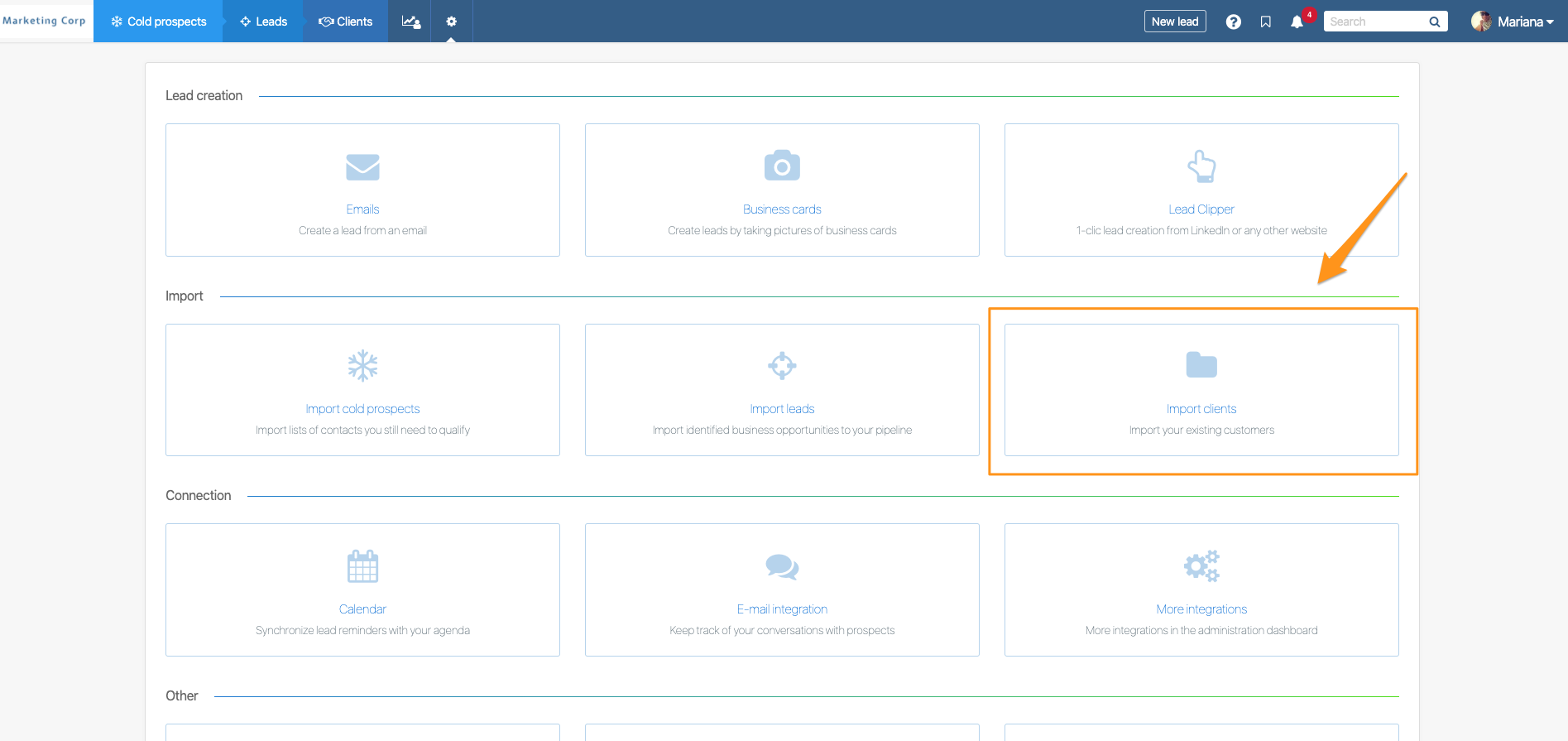
Task: Go to the Leads tab
Action: [x=263, y=22]
